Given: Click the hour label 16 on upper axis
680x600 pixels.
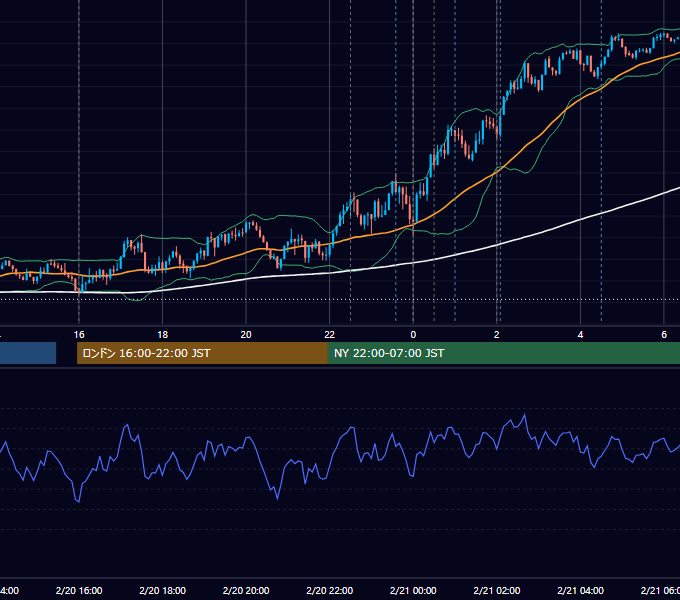Looking at the screenshot, I should [79, 335].
